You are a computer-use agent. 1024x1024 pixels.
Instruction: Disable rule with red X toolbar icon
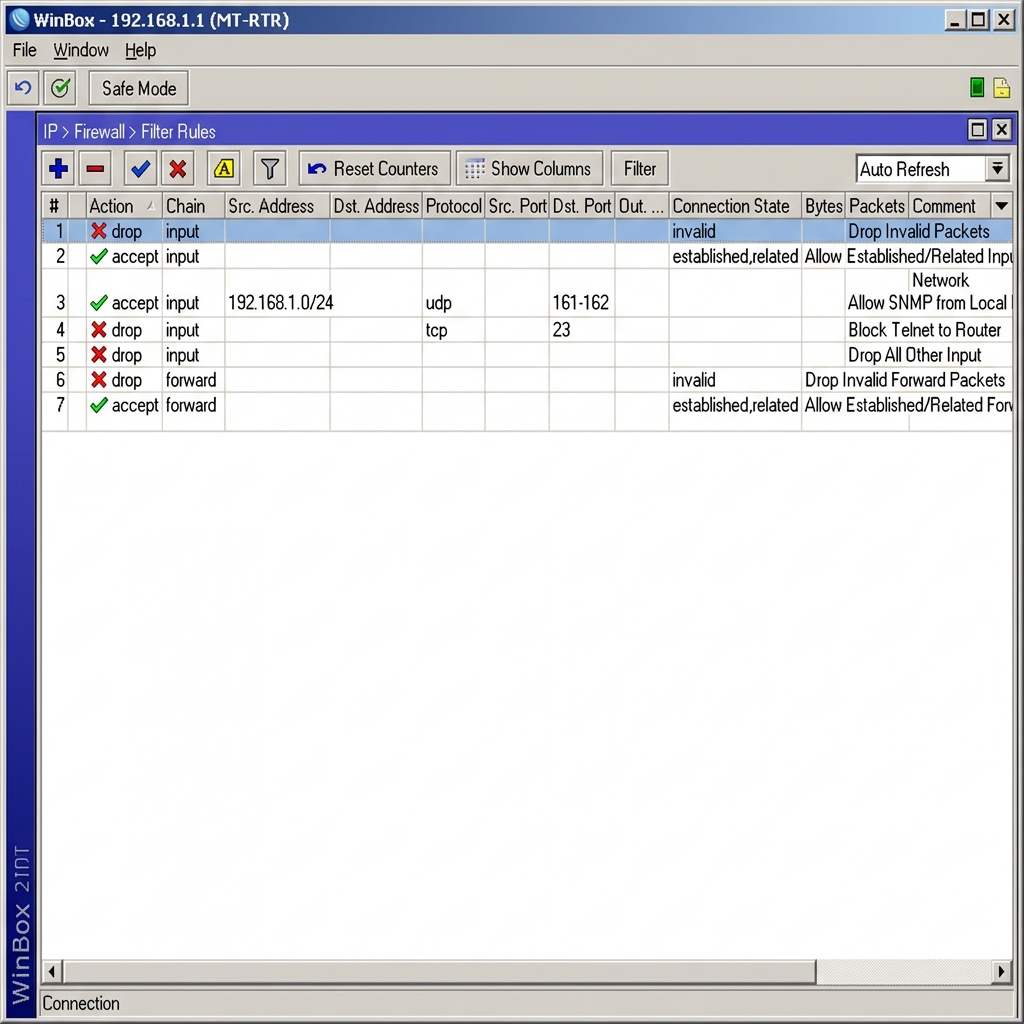point(178,168)
